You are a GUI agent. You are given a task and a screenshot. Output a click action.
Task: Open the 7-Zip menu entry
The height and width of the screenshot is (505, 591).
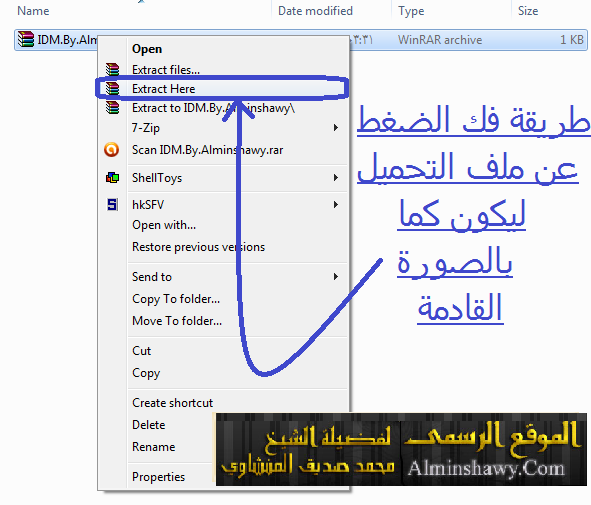146,128
